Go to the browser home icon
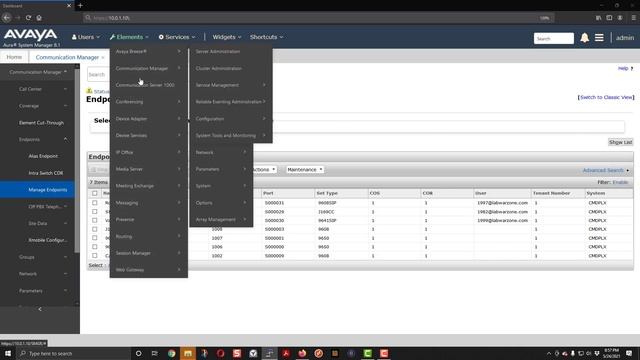The width and height of the screenshot is (640, 360). coord(39,18)
